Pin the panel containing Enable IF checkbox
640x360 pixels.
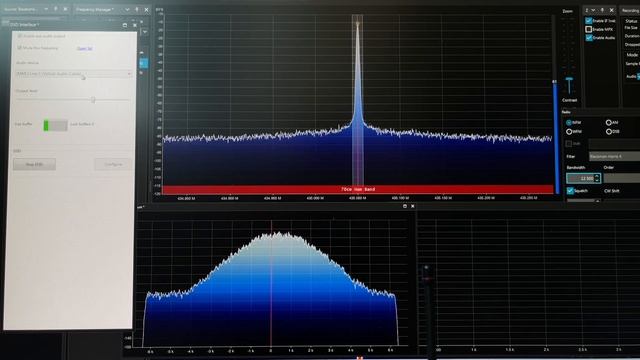click(x=602, y=10)
